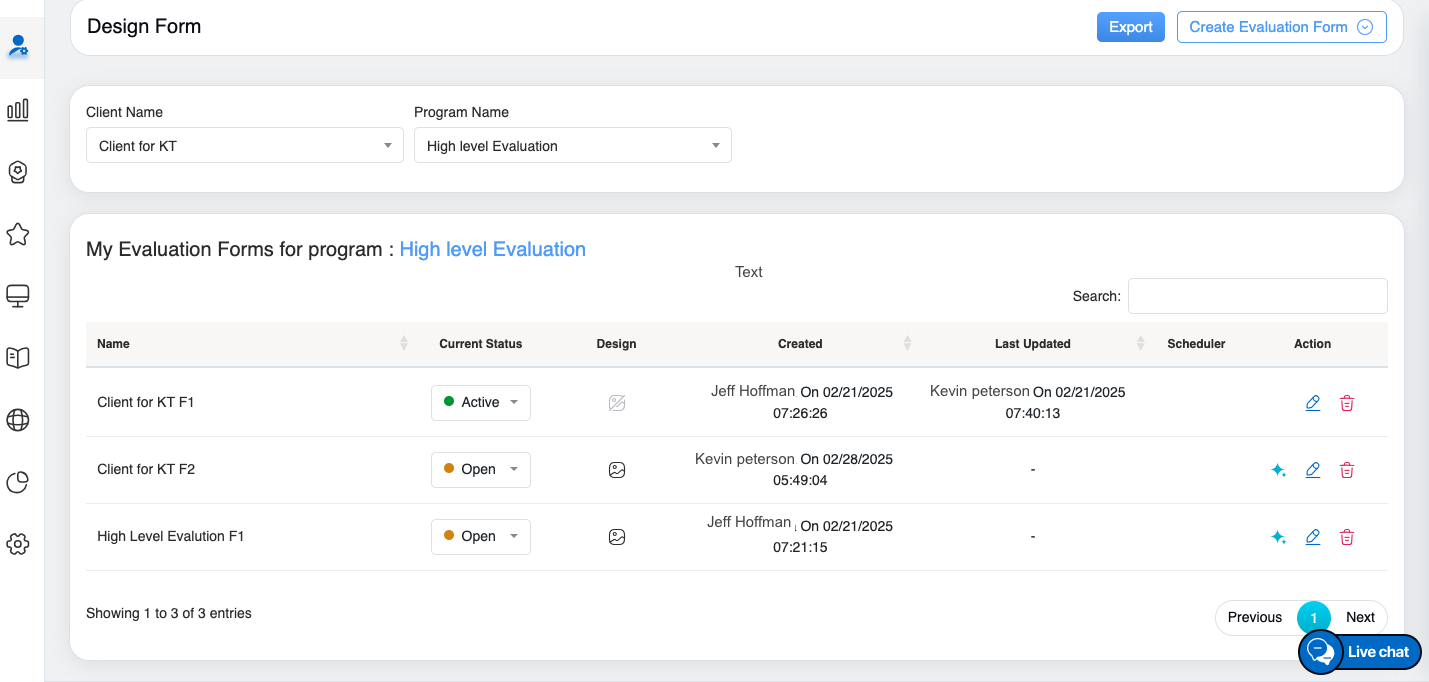Image resolution: width=1429 pixels, height=682 pixels.
Task: Expand the Client Name dropdown
Action: click(x=244, y=146)
